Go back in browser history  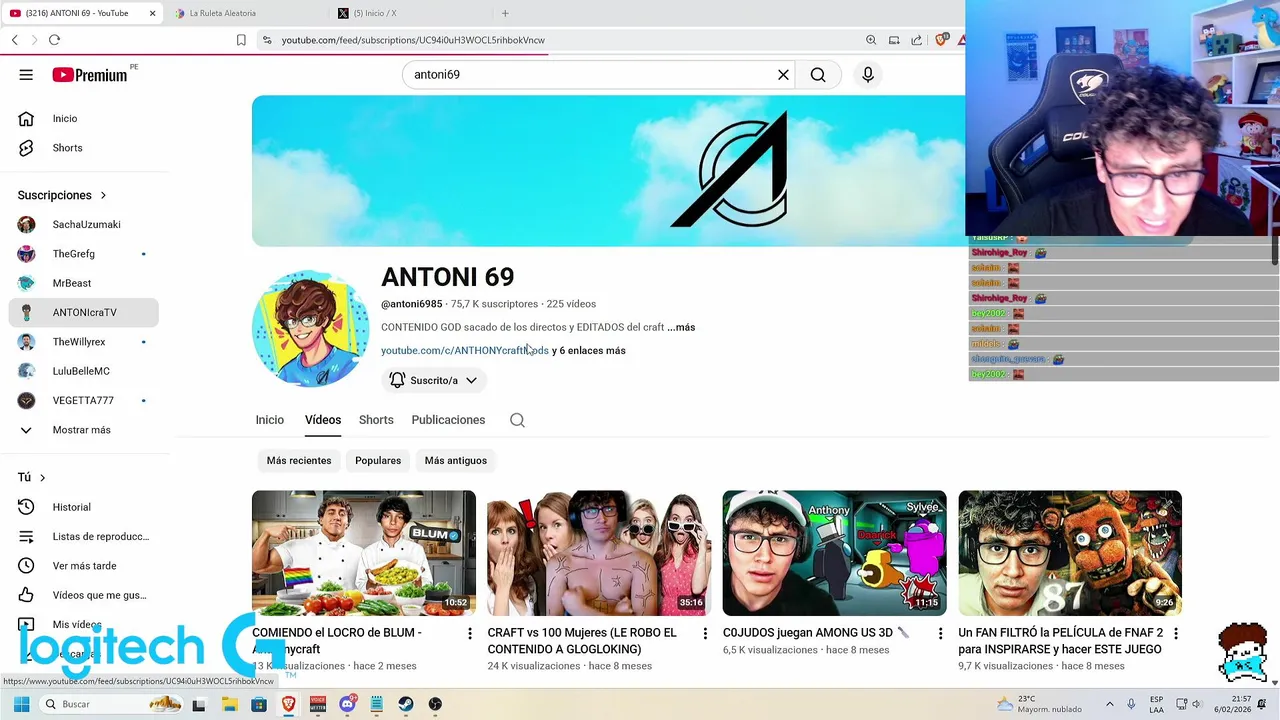(14, 40)
